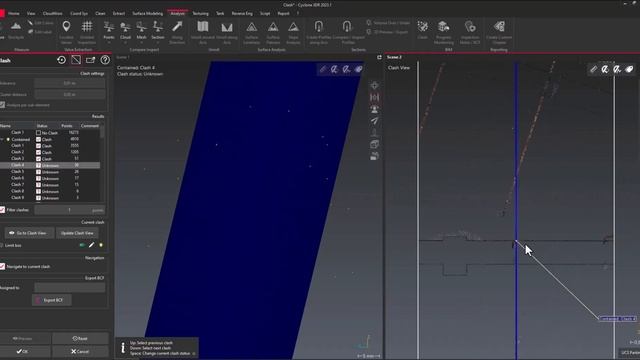Click the Compare / Inspect Profiles tool

tap(348, 32)
